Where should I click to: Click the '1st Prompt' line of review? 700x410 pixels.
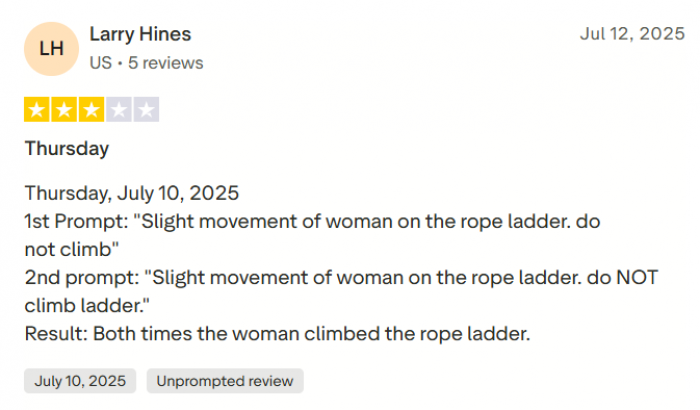point(311,221)
